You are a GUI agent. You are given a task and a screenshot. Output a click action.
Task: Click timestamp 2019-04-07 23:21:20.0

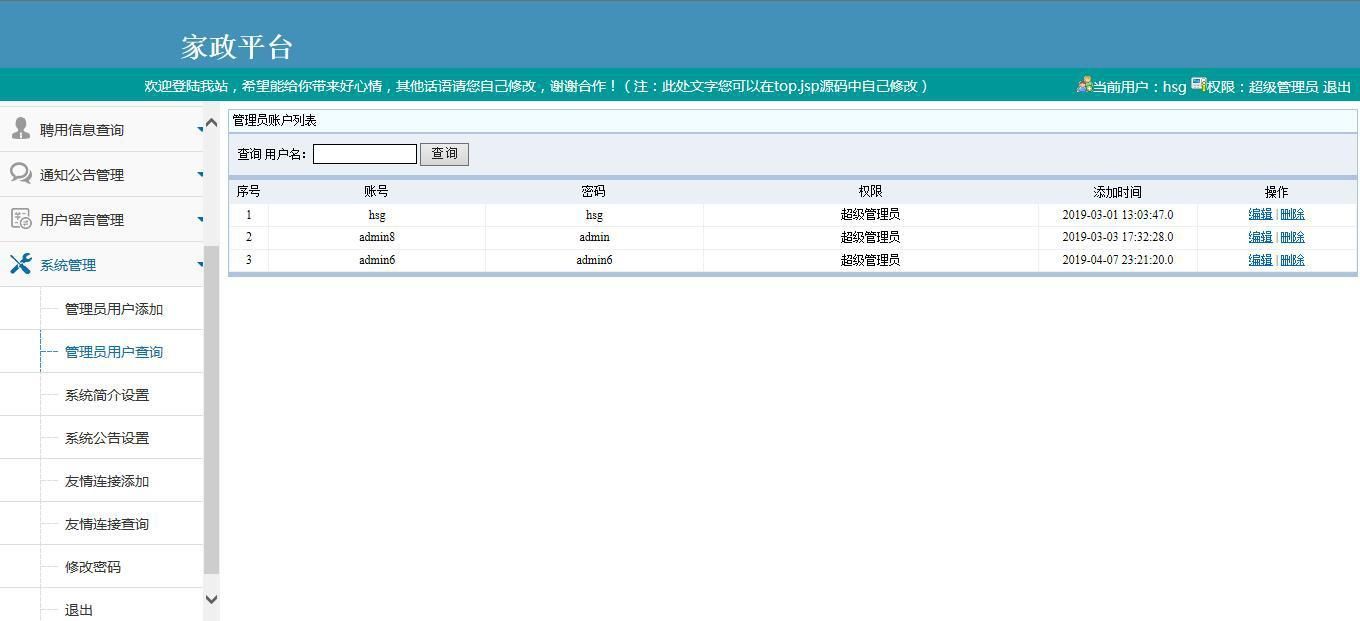1117,260
